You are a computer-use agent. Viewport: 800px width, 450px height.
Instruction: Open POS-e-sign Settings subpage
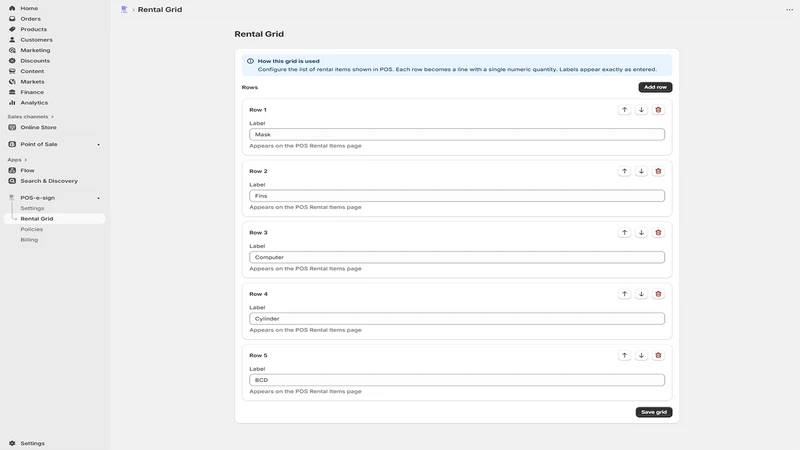click(x=32, y=208)
